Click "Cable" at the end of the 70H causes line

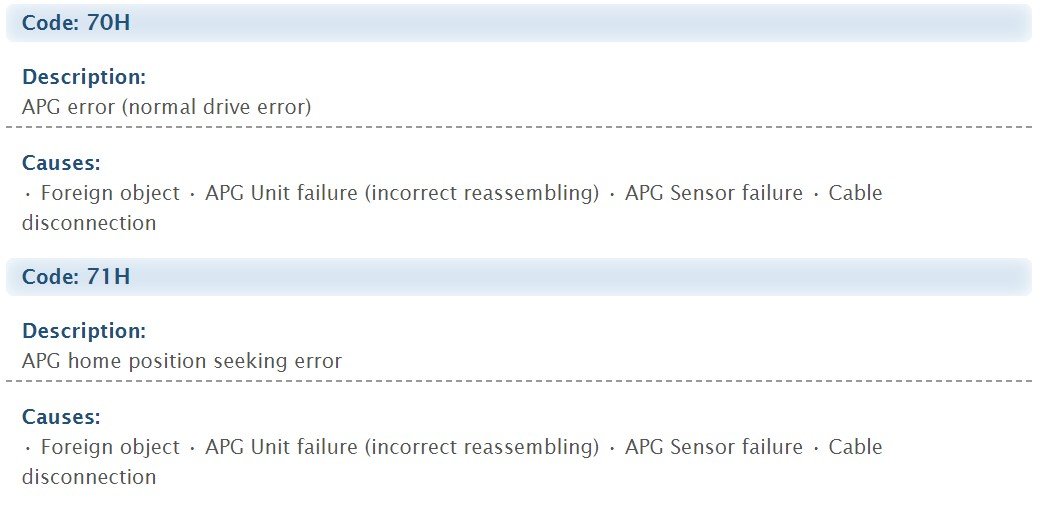855,193
